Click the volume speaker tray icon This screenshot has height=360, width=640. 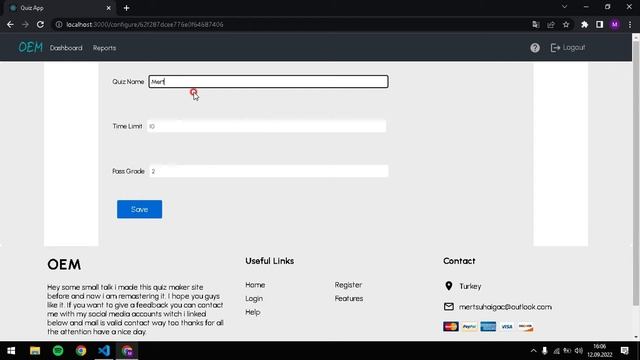(x=578, y=351)
